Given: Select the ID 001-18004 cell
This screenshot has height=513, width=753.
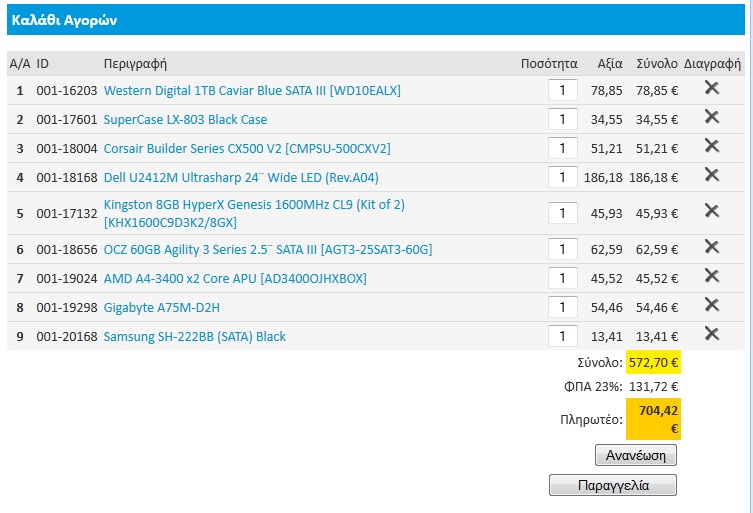Looking at the screenshot, I should [67, 148].
